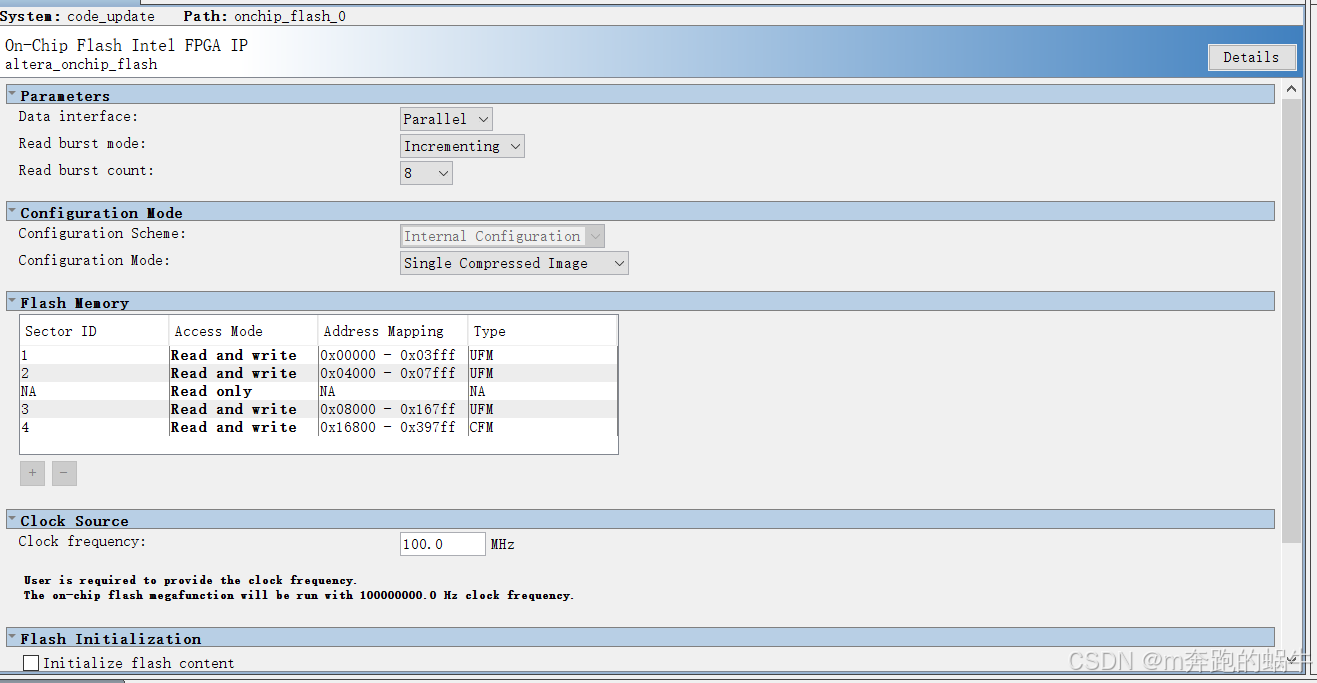Collapse the Flash Initialization section
The image size is (1317, 683).
(x=11, y=638)
